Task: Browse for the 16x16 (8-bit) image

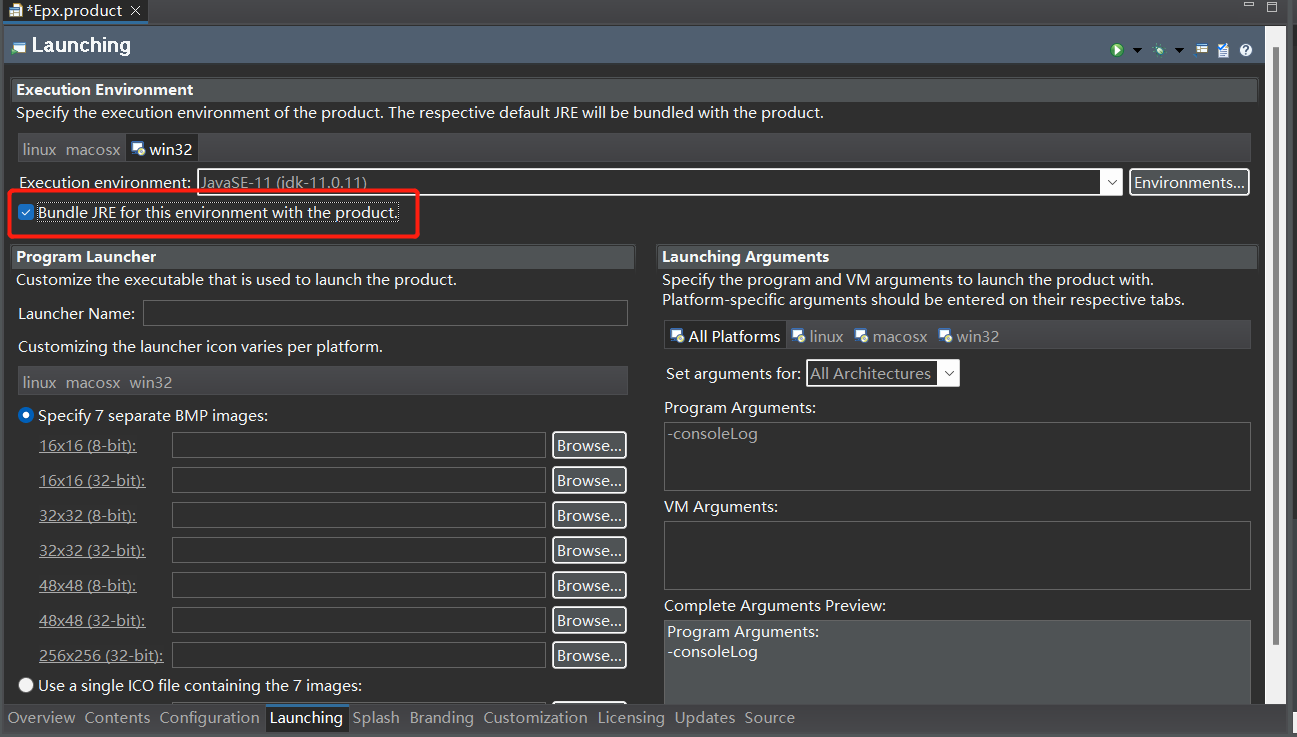Action: pyautogui.click(x=589, y=446)
